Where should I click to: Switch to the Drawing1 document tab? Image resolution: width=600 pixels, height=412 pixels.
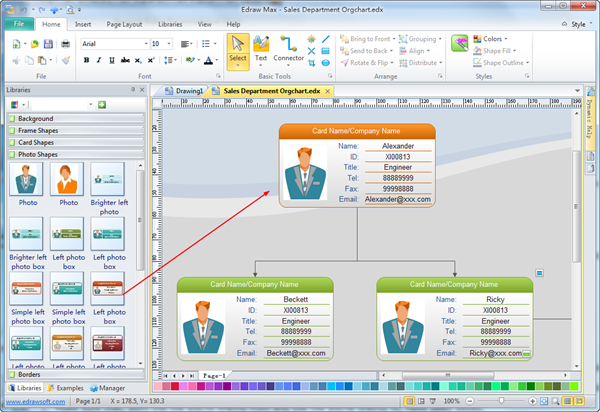(x=186, y=90)
